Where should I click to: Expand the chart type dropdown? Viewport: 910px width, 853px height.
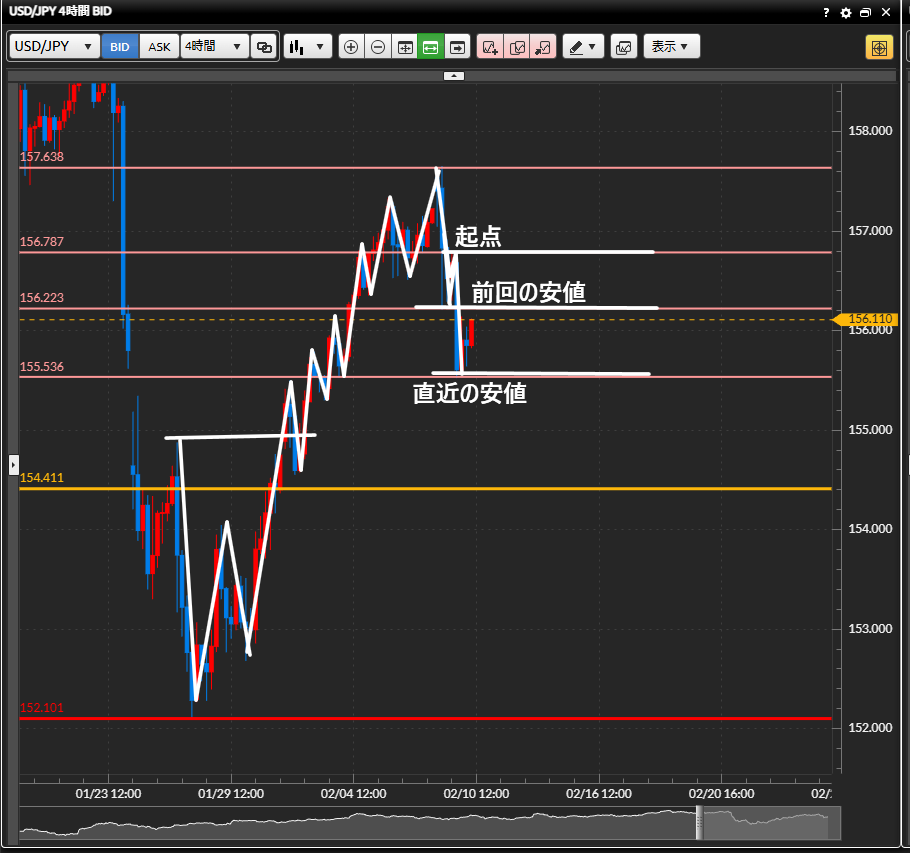[307, 47]
